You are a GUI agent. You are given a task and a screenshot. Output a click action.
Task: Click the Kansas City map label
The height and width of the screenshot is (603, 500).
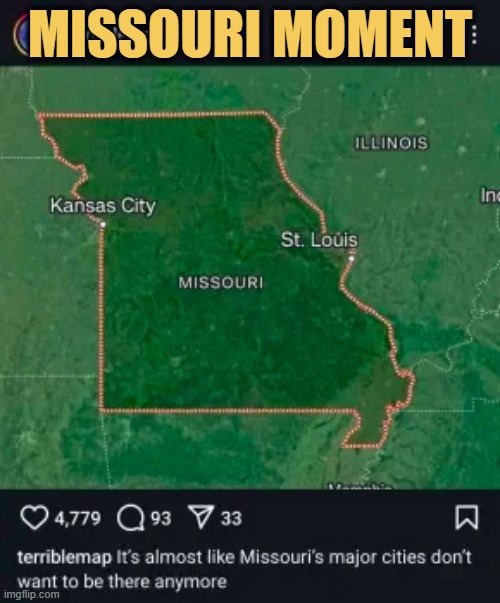tap(103, 206)
